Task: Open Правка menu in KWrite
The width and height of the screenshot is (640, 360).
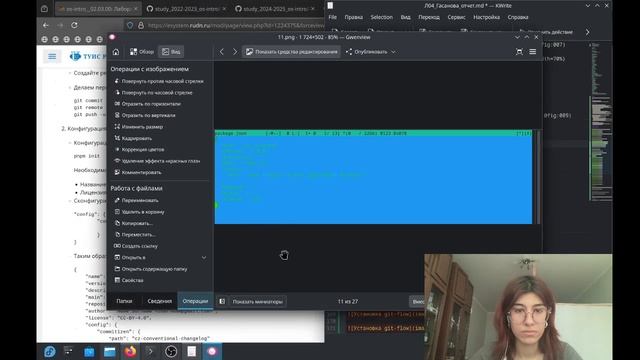Action: pos(353,17)
